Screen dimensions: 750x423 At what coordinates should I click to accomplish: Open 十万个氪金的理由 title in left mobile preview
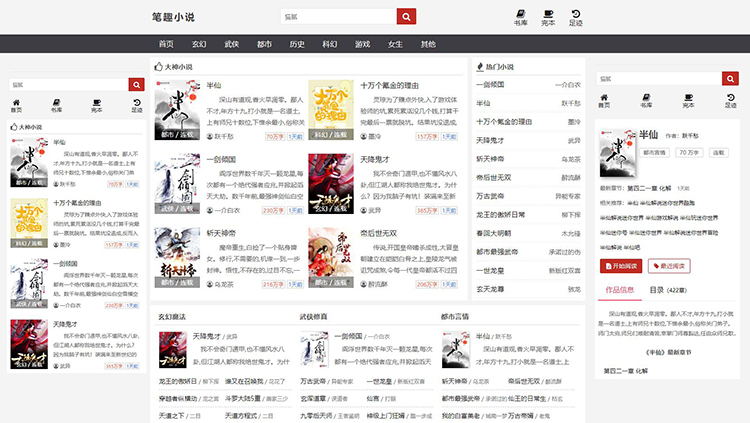[x=77, y=203]
